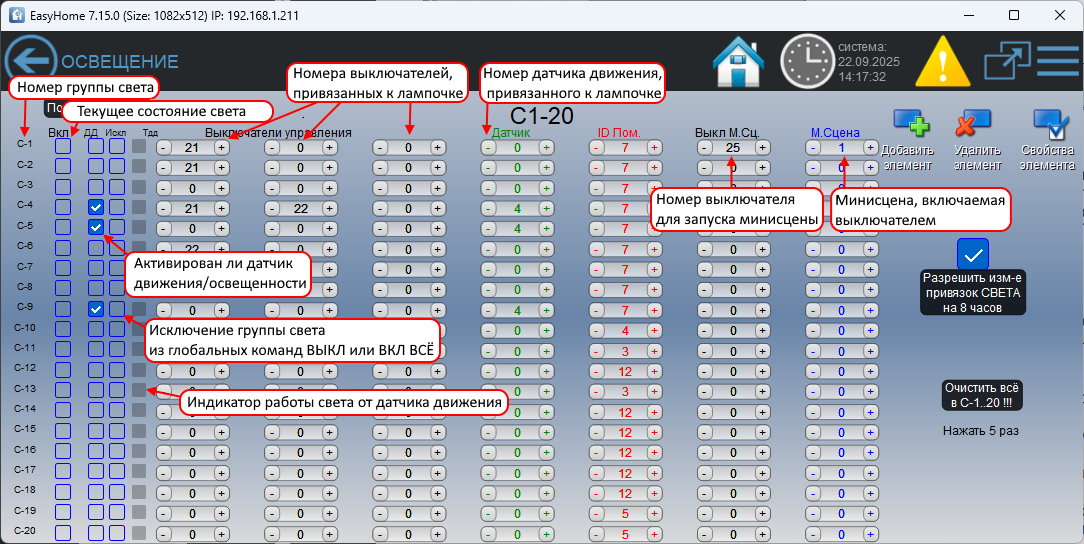Screen dimensions: 1084x544
Task: Check the Искл checkbox in row C-2
Action: click(x=117, y=167)
